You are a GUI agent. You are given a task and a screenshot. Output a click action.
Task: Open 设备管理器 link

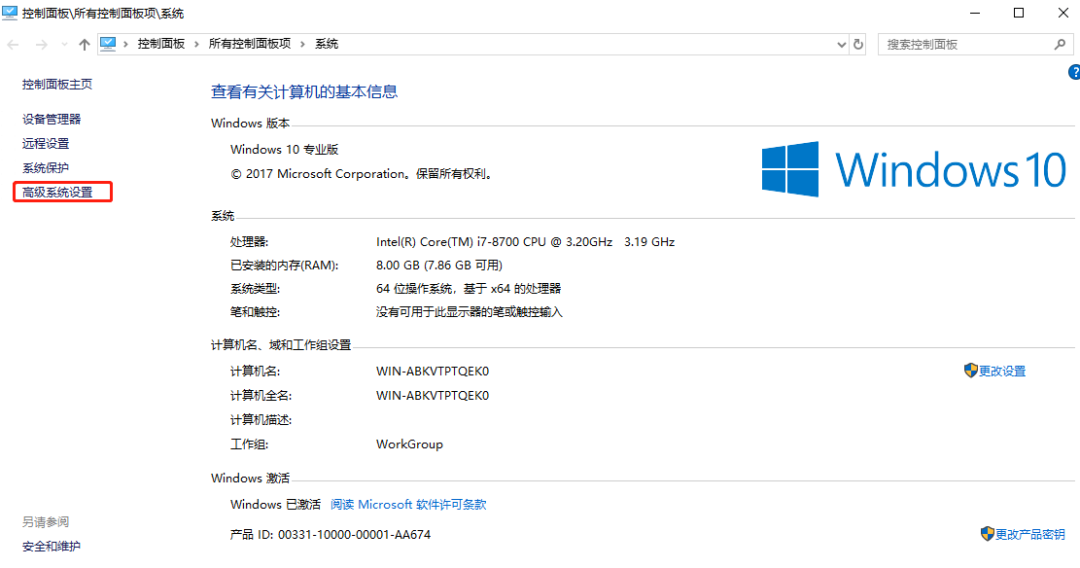52,119
